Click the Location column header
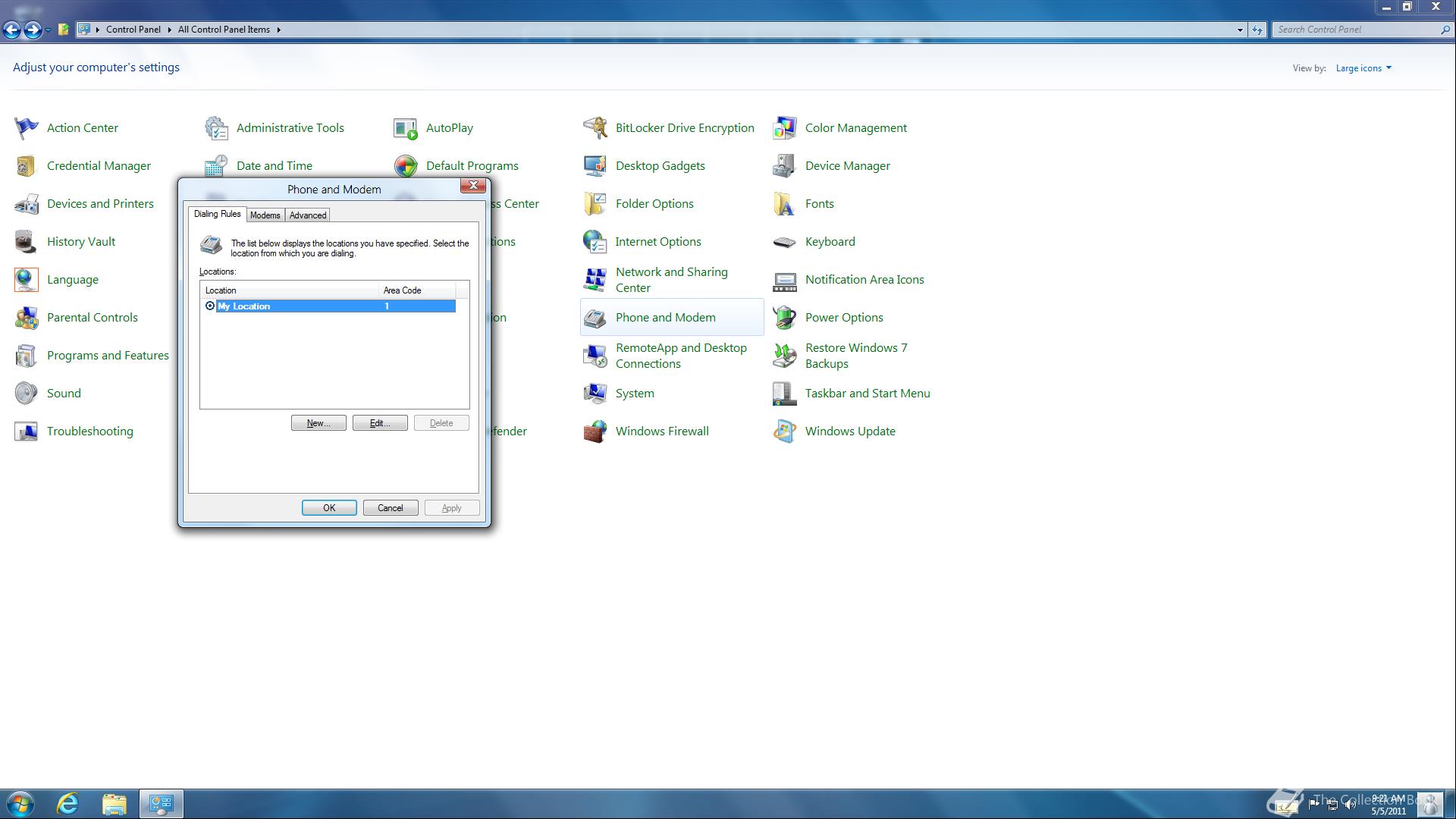The width and height of the screenshot is (1456, 819). (290, 290)
